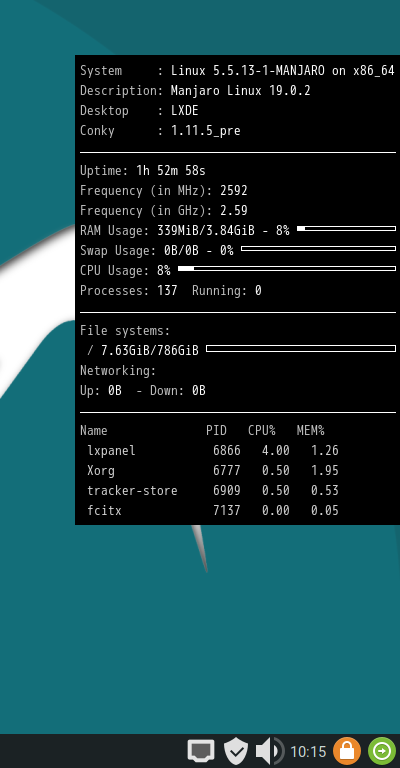Click the root filesystem usage bar
Screen dimensions: 400x768
coord(301,348)
